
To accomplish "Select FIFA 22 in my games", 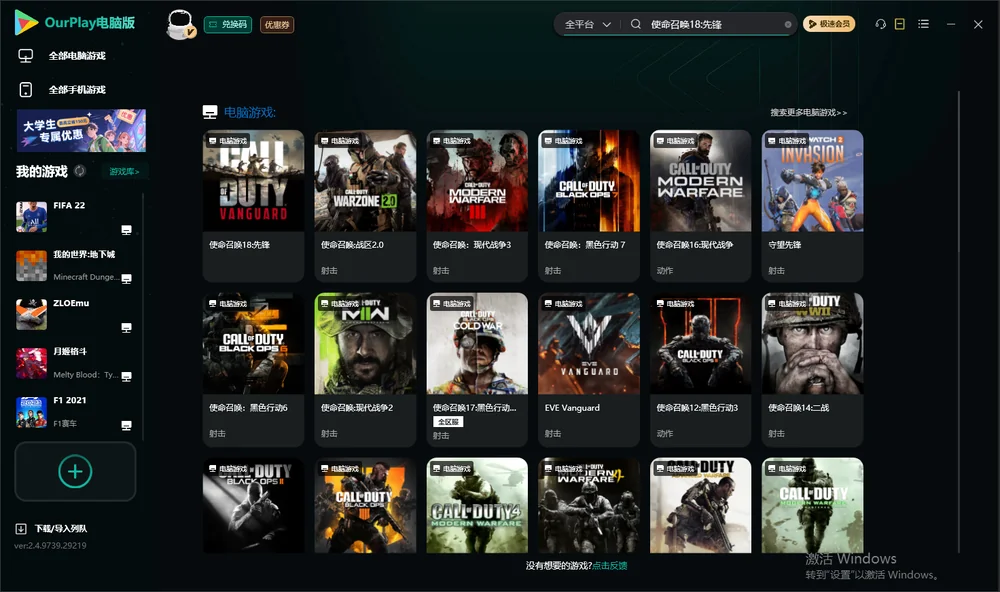I will [75, 217].
